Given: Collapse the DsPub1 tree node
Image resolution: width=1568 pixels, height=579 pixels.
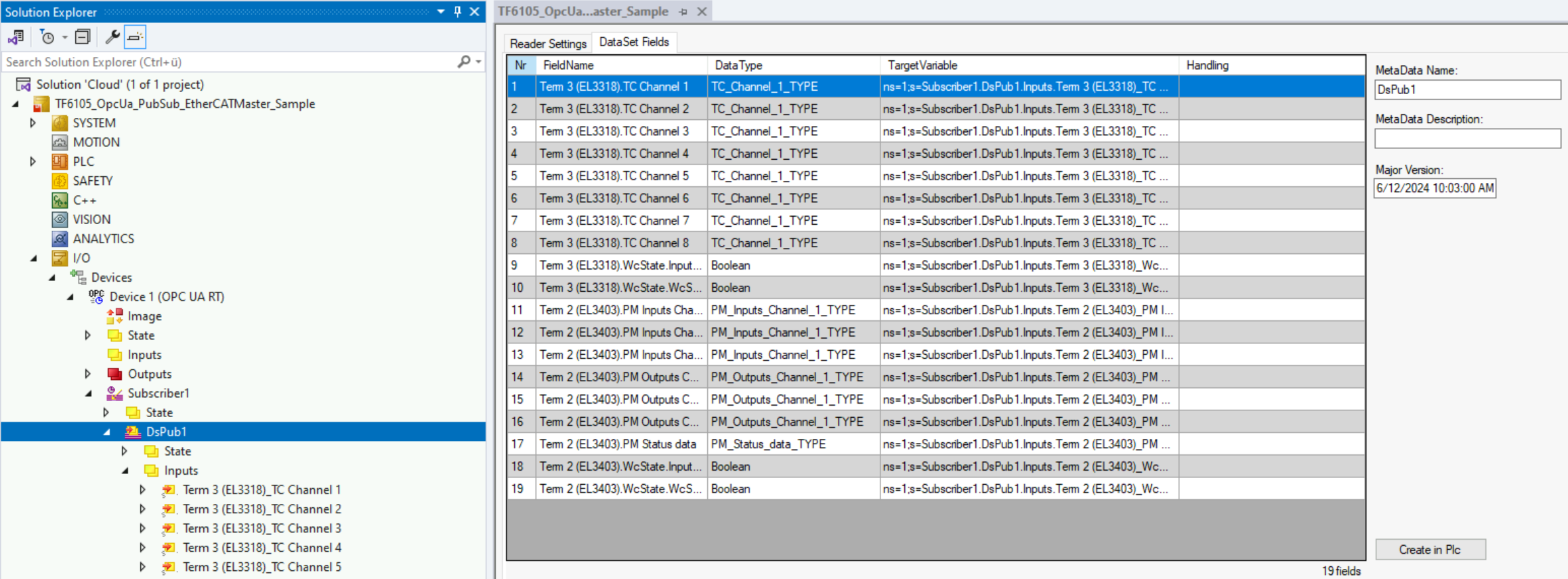Looking at the screenshot, I should 106,432.
